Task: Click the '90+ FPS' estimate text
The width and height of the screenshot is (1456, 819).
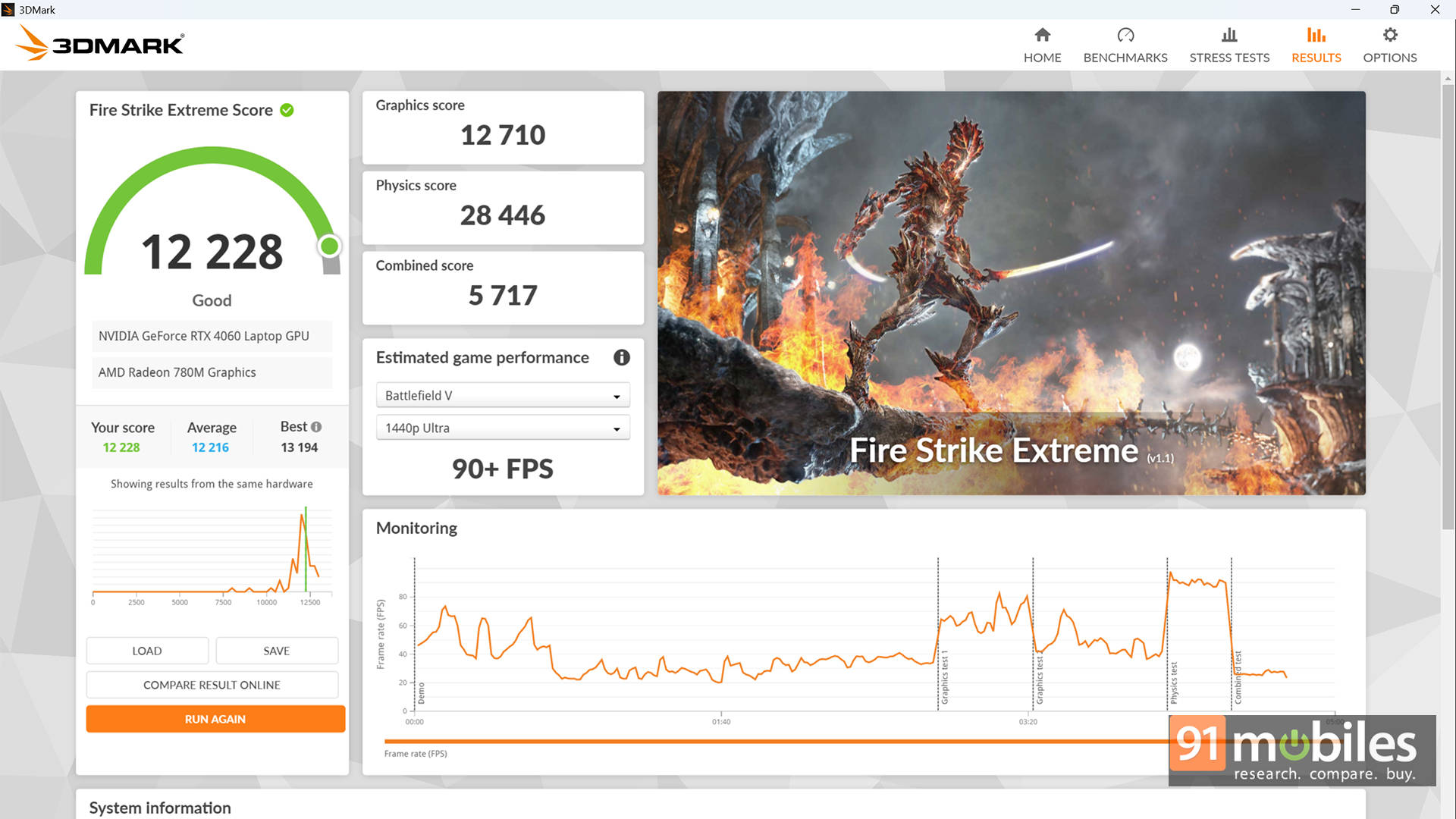Action: [x=503, y=469]
